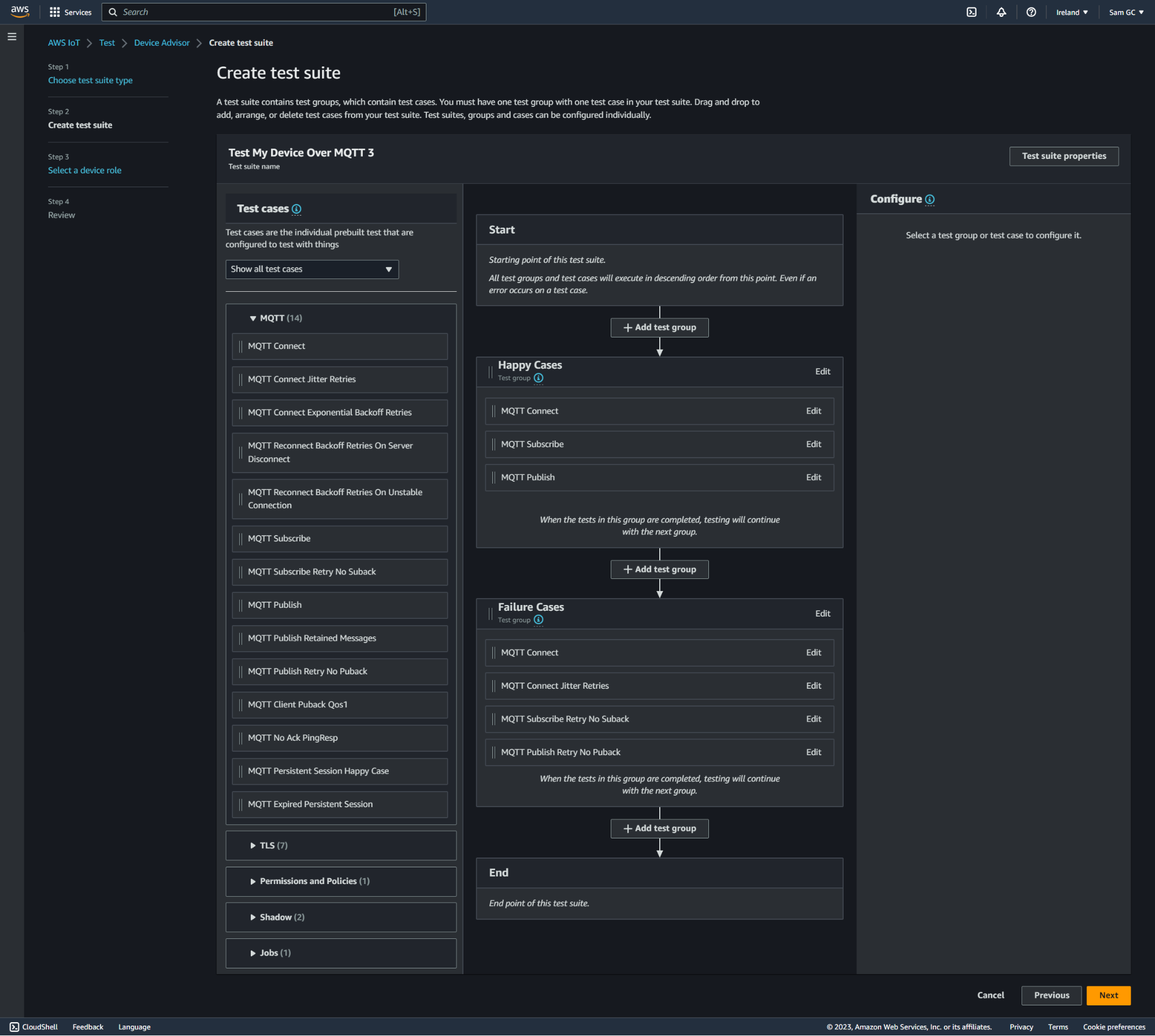
Task: Click the Device Advisor breadcrumb link
Action: point(162,43)
